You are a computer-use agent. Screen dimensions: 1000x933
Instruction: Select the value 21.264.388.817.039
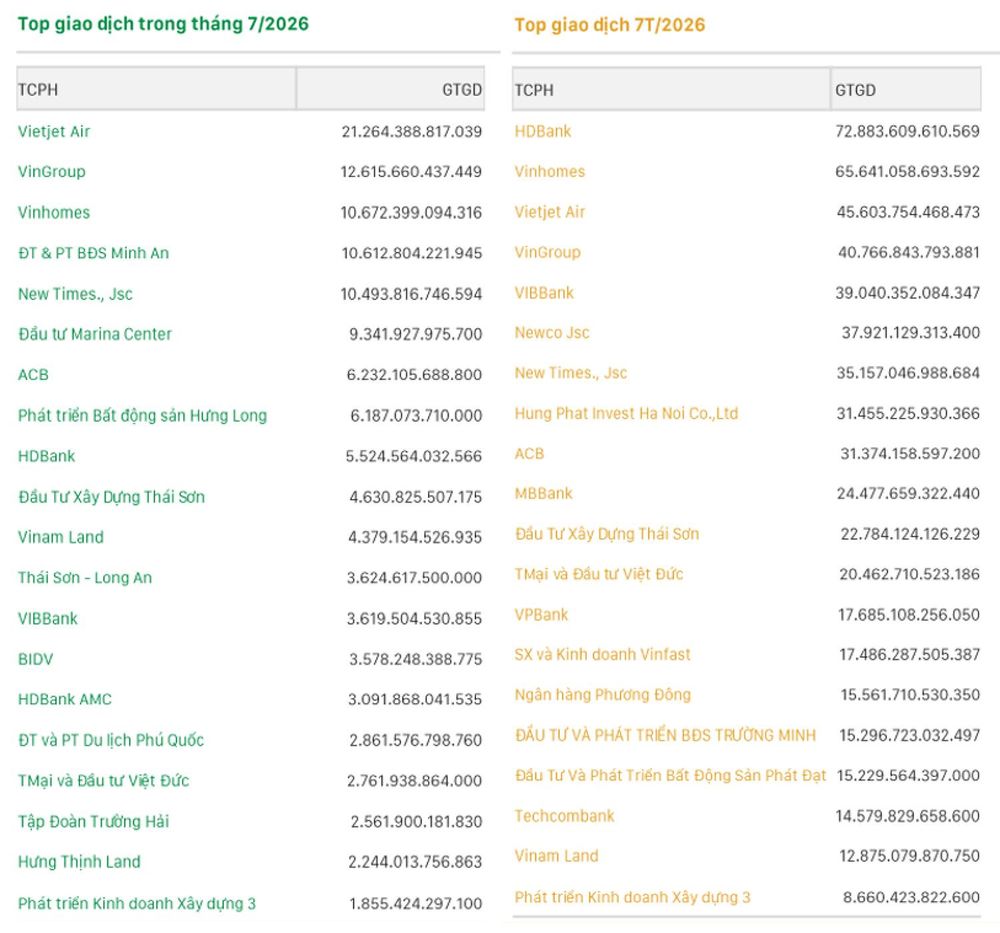point(412,131)
